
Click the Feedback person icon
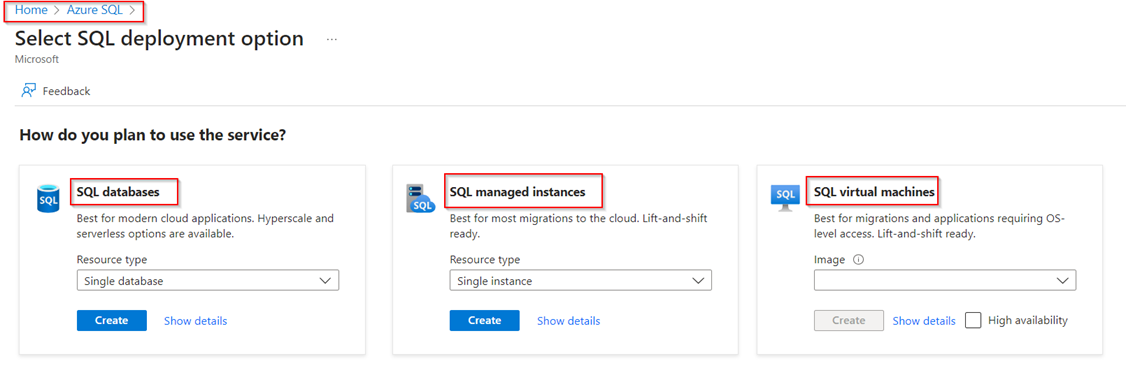pyautogui.click(x=29, y=91)
